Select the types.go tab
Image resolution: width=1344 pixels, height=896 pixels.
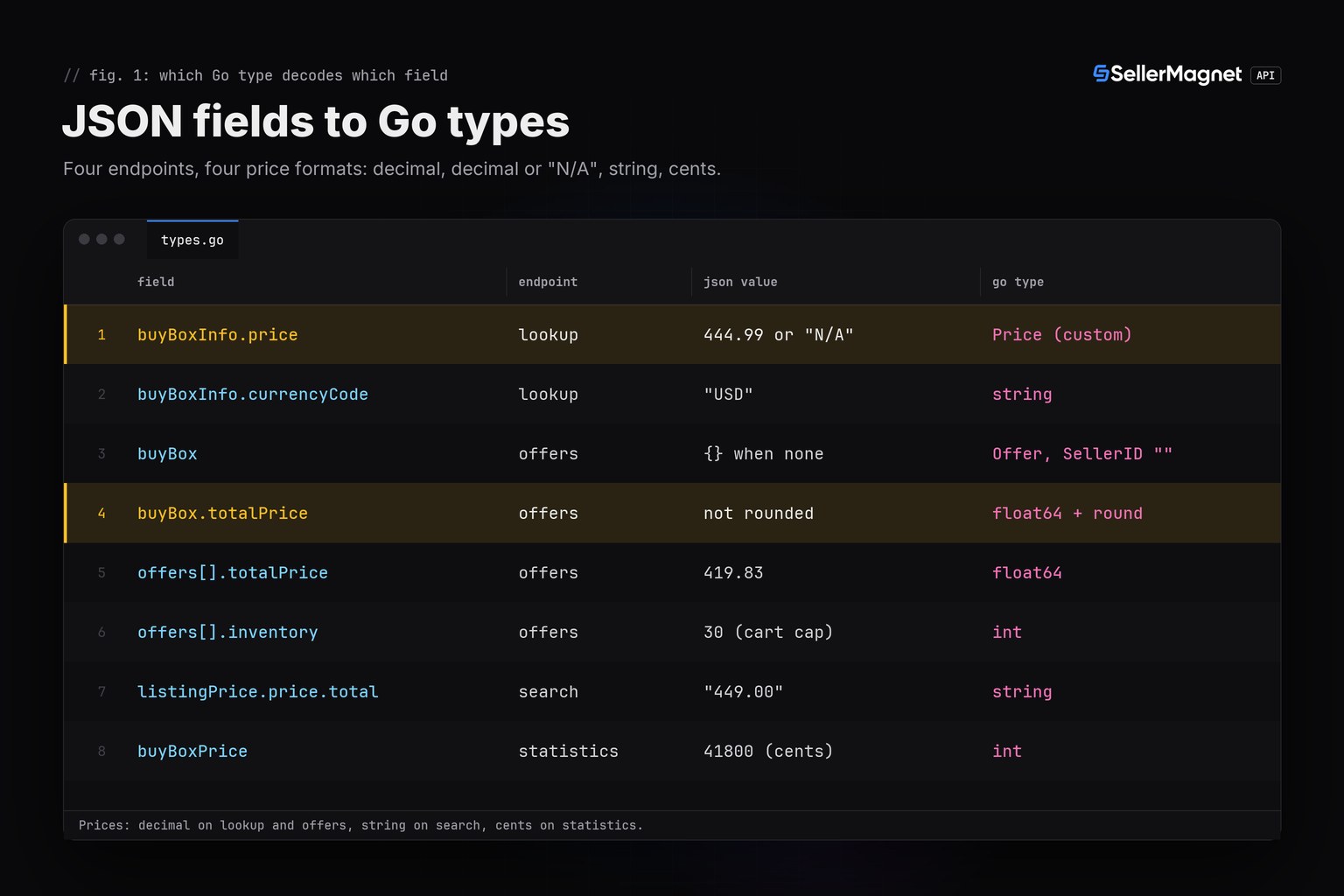(192, 240)
